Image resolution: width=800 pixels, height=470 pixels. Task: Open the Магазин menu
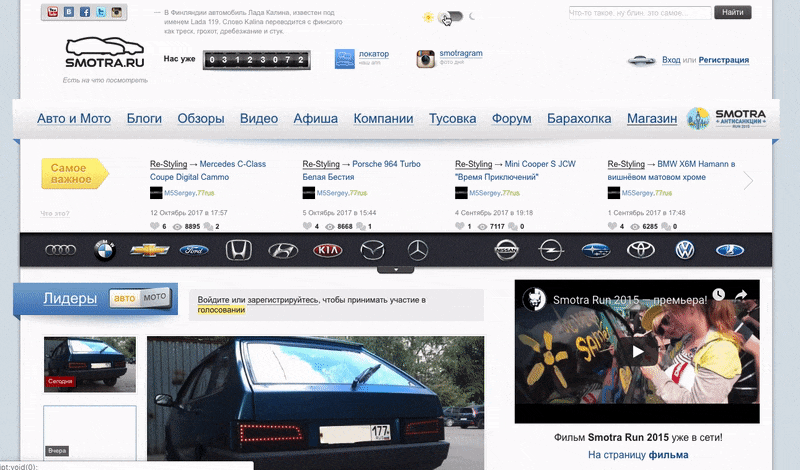pyautogui.click(x=652, y=118)
